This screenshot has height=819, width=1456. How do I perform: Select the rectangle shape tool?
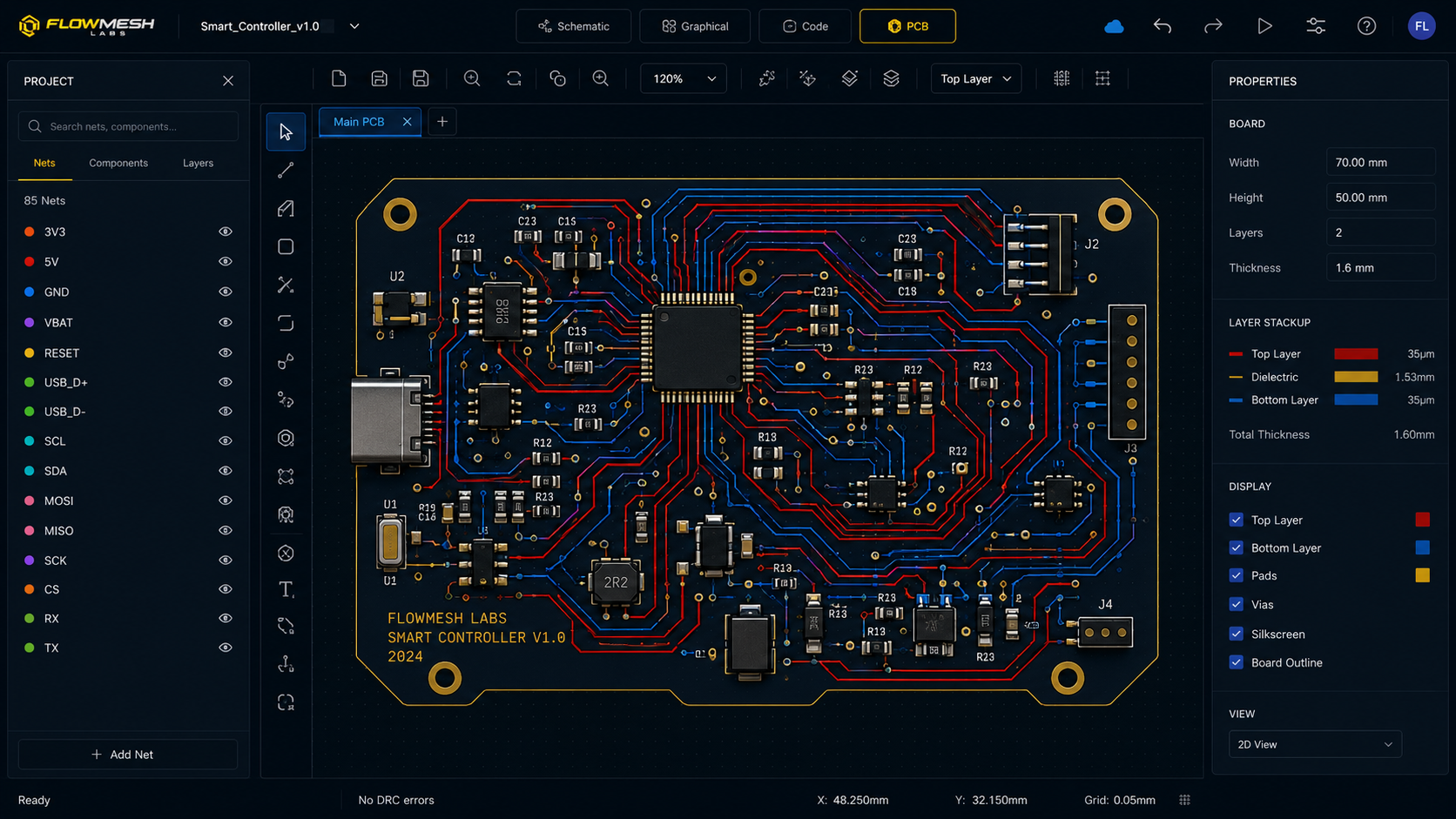tap(286, 247)
